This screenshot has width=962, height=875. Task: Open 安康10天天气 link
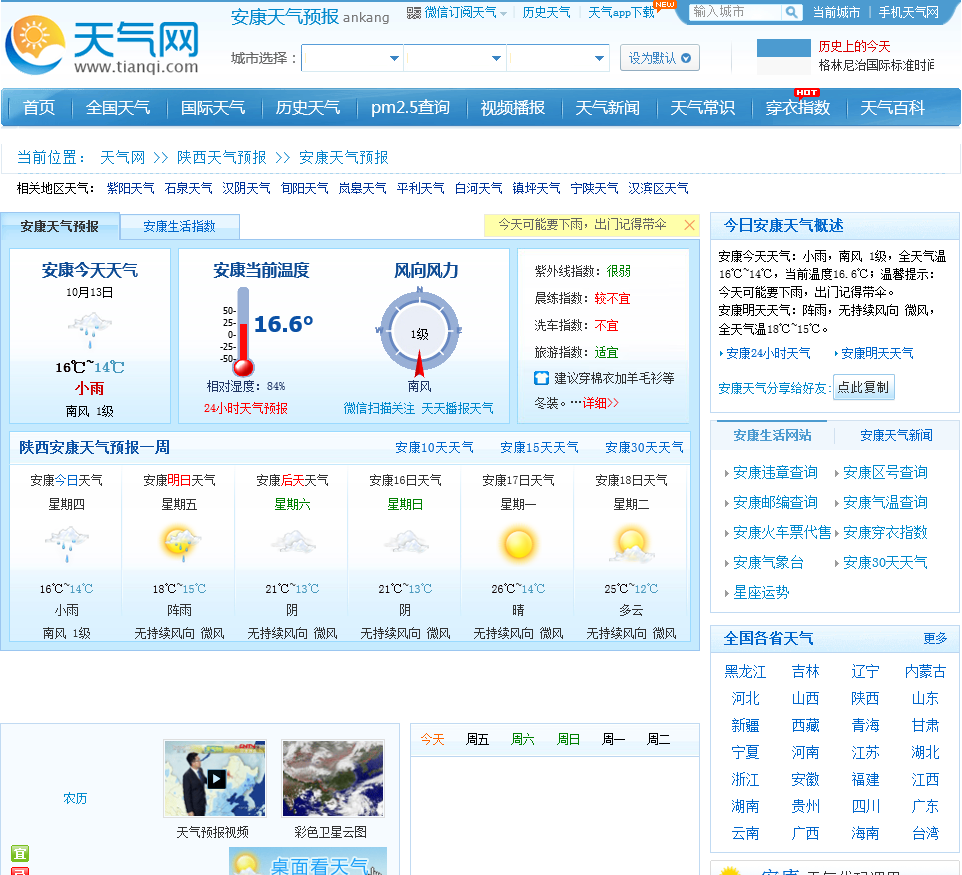click(434, 448)
